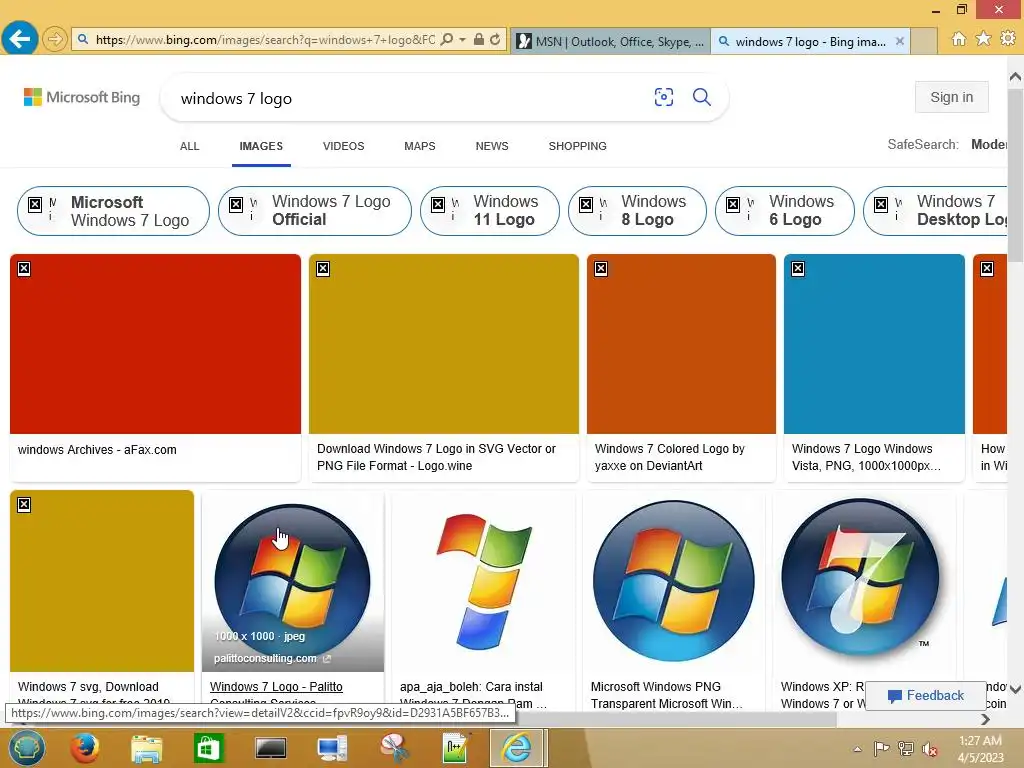Follow the Windows 7 Logo - Palitto link
The image size is (1024, 768).
coord(276,687)
